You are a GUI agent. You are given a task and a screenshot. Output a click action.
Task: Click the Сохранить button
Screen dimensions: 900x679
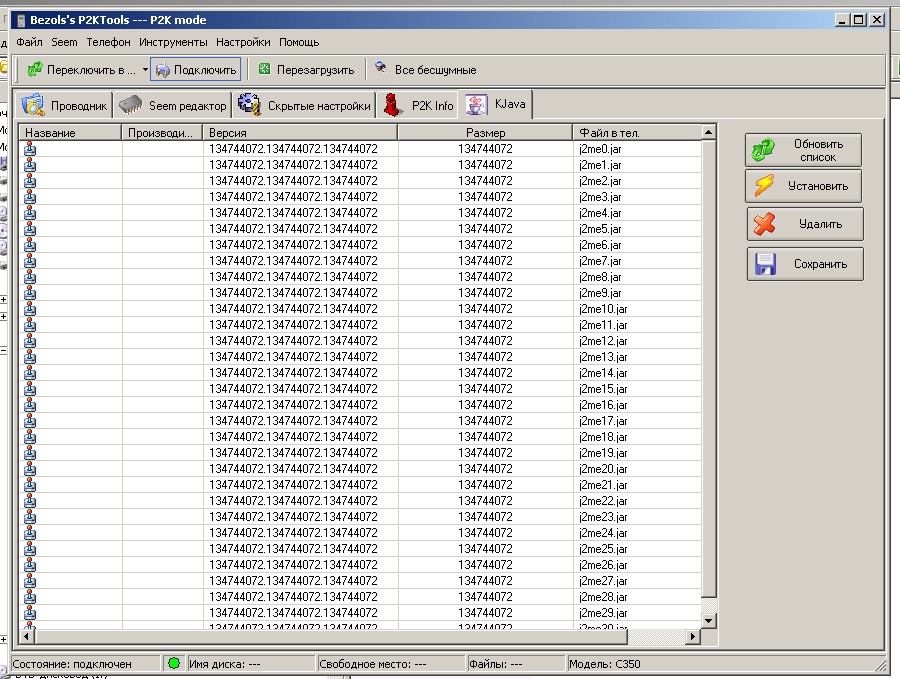[805, 264]
